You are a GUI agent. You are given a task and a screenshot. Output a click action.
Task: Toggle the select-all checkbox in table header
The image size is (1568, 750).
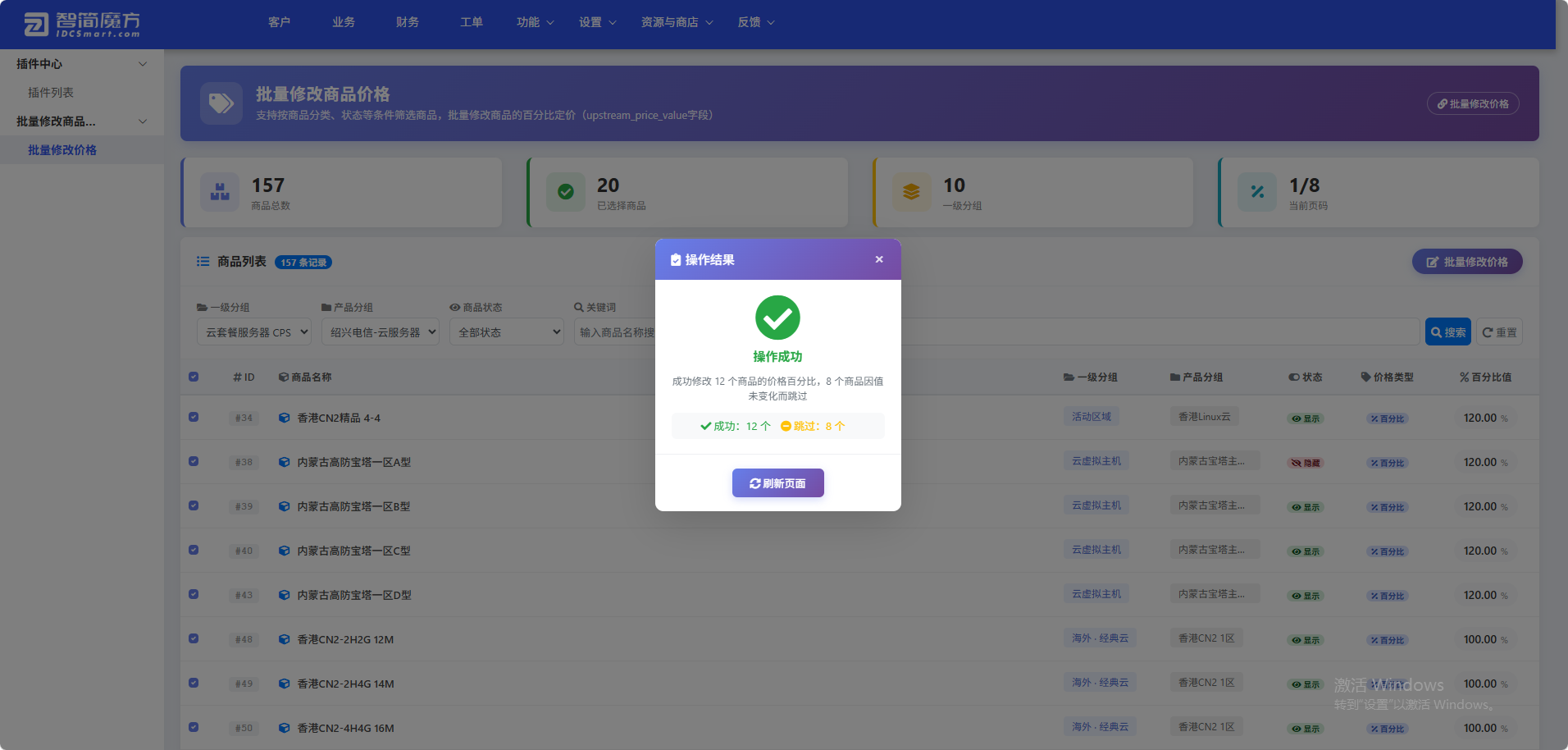[194, 377]
